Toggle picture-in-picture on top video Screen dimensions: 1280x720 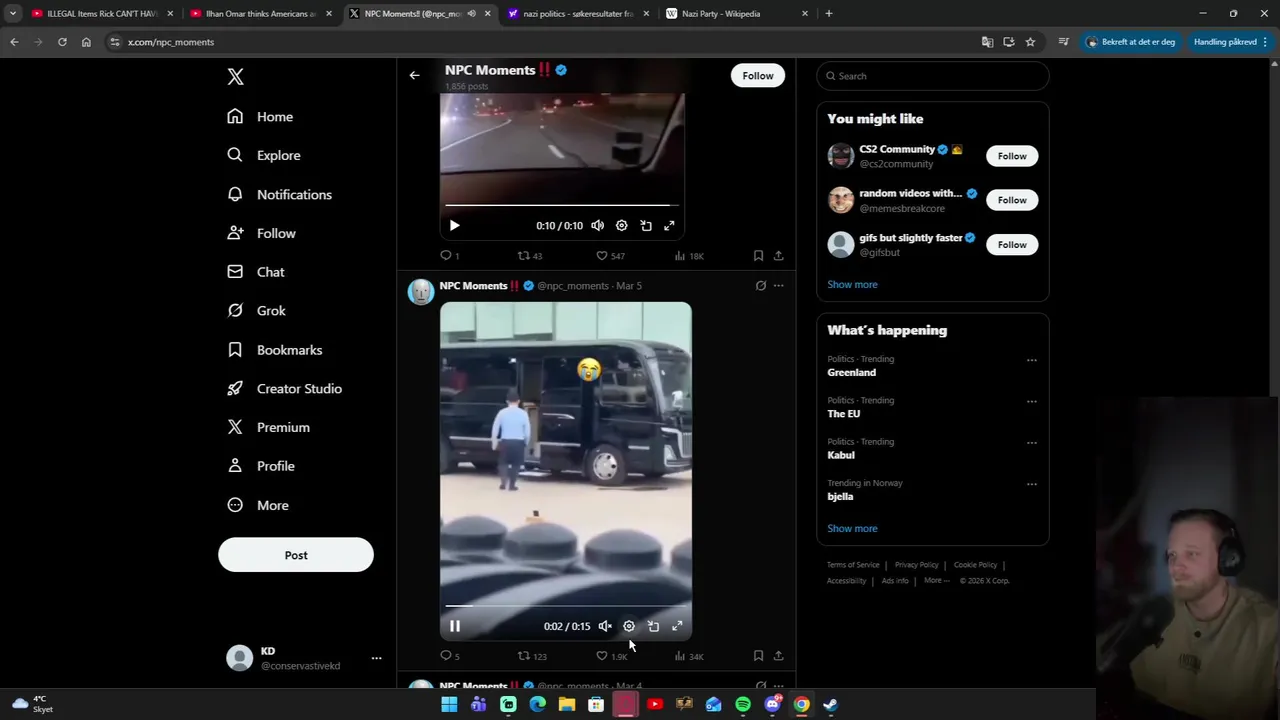[646, 226]
